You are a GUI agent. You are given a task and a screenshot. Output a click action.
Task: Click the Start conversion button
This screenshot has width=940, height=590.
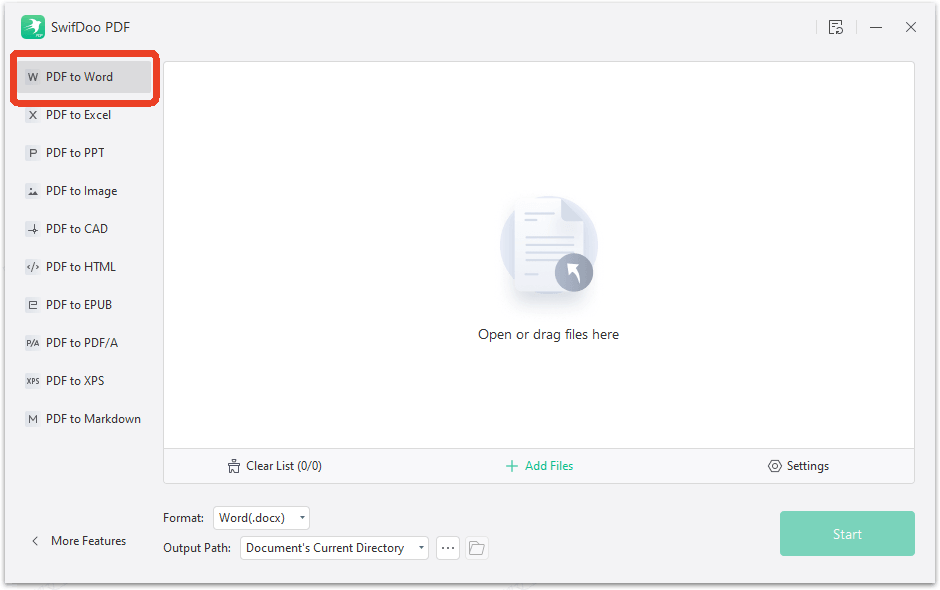coord(847,534)
